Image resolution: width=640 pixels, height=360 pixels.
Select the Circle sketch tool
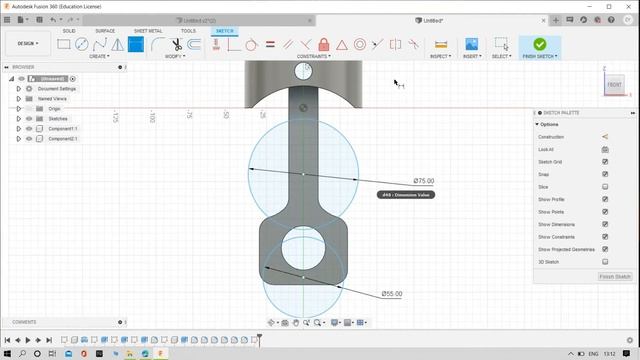(x=82, y=44)
